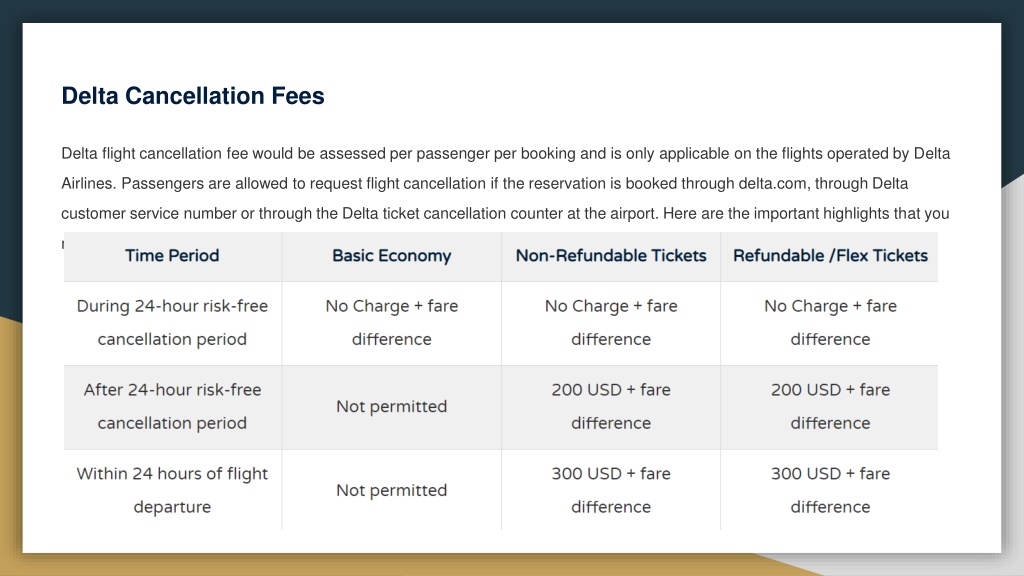The image size is (1024, 576).
Task: Select Not permitted cell in After 24-hour row
Action: click(x=392, y=407)
